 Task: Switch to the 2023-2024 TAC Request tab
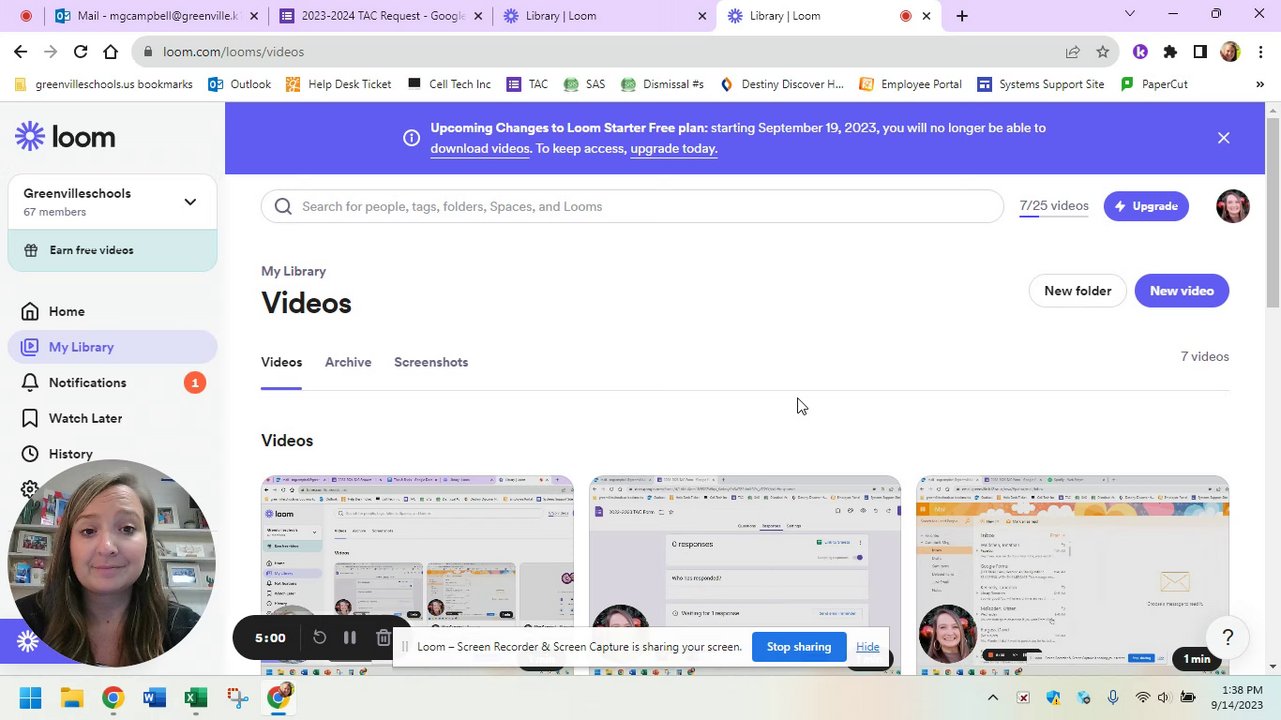point(380,16)
